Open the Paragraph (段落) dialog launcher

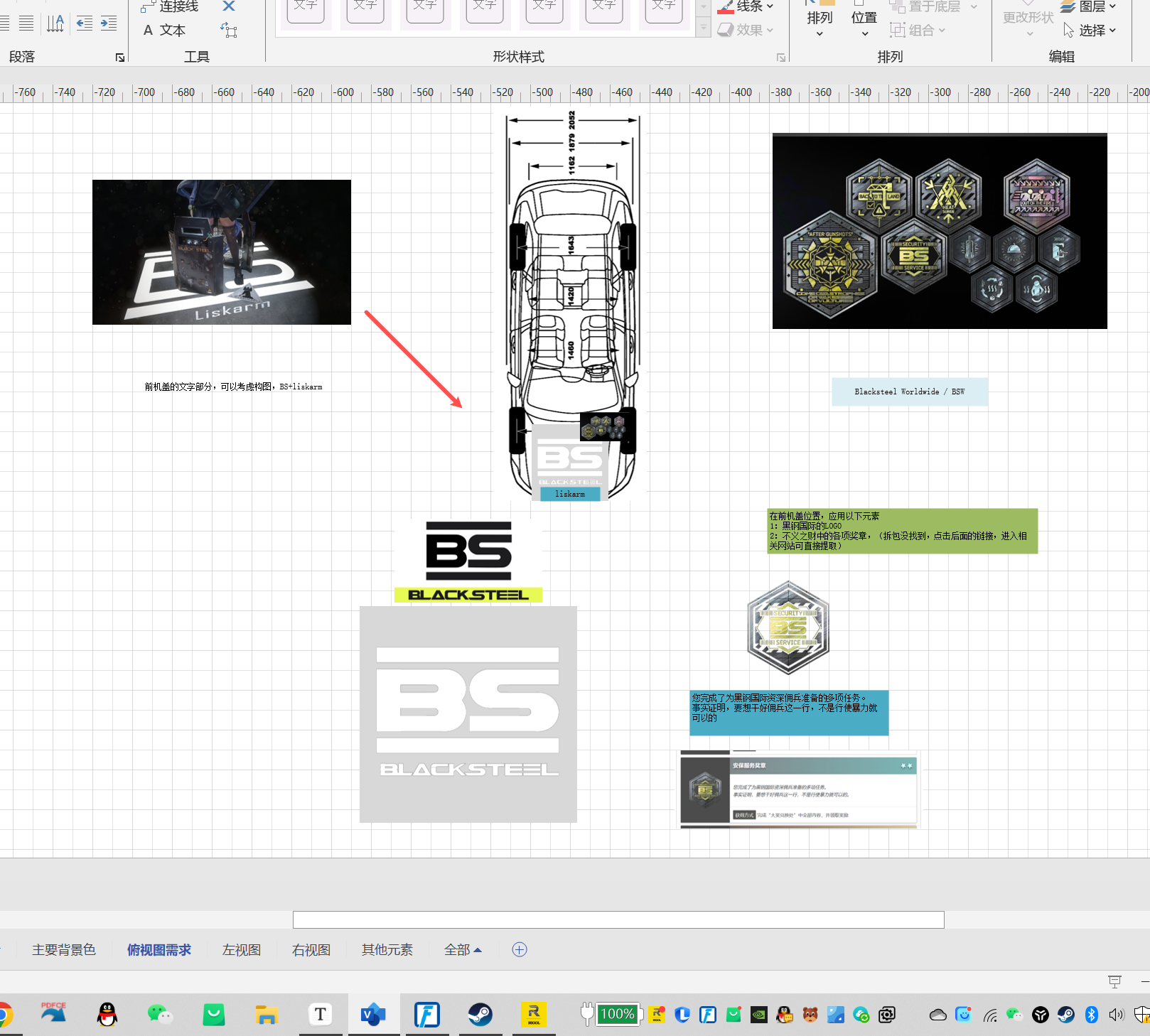point(120,58)
